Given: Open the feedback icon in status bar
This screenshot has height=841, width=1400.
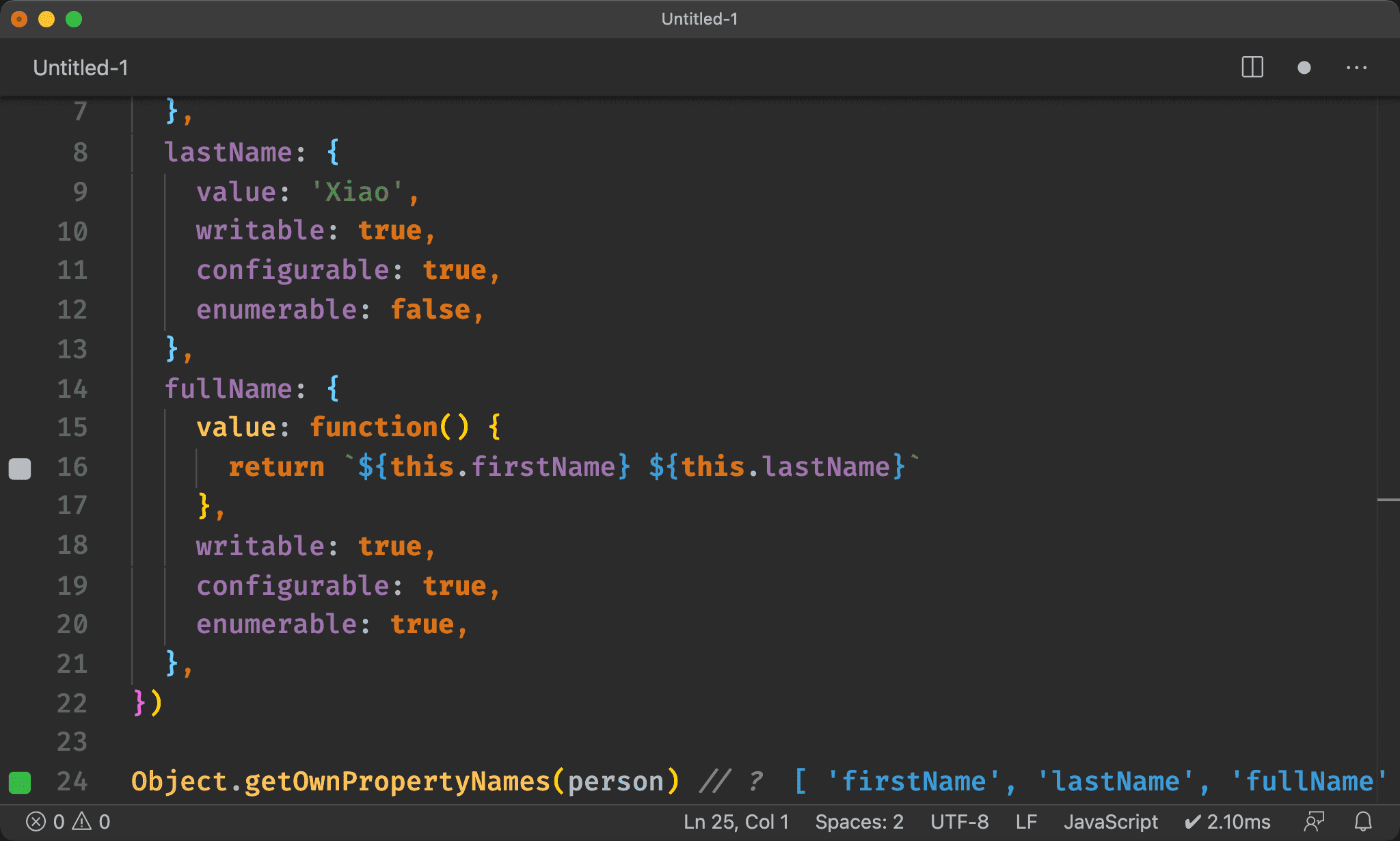Looking at the screenshot, I should tap(1313, 821).
